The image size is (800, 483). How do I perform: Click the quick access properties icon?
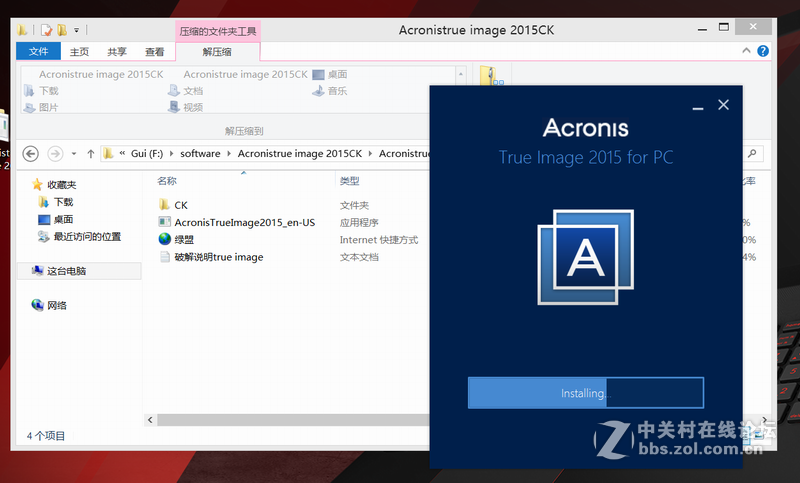pyautogui.click(x=45, y=31)
